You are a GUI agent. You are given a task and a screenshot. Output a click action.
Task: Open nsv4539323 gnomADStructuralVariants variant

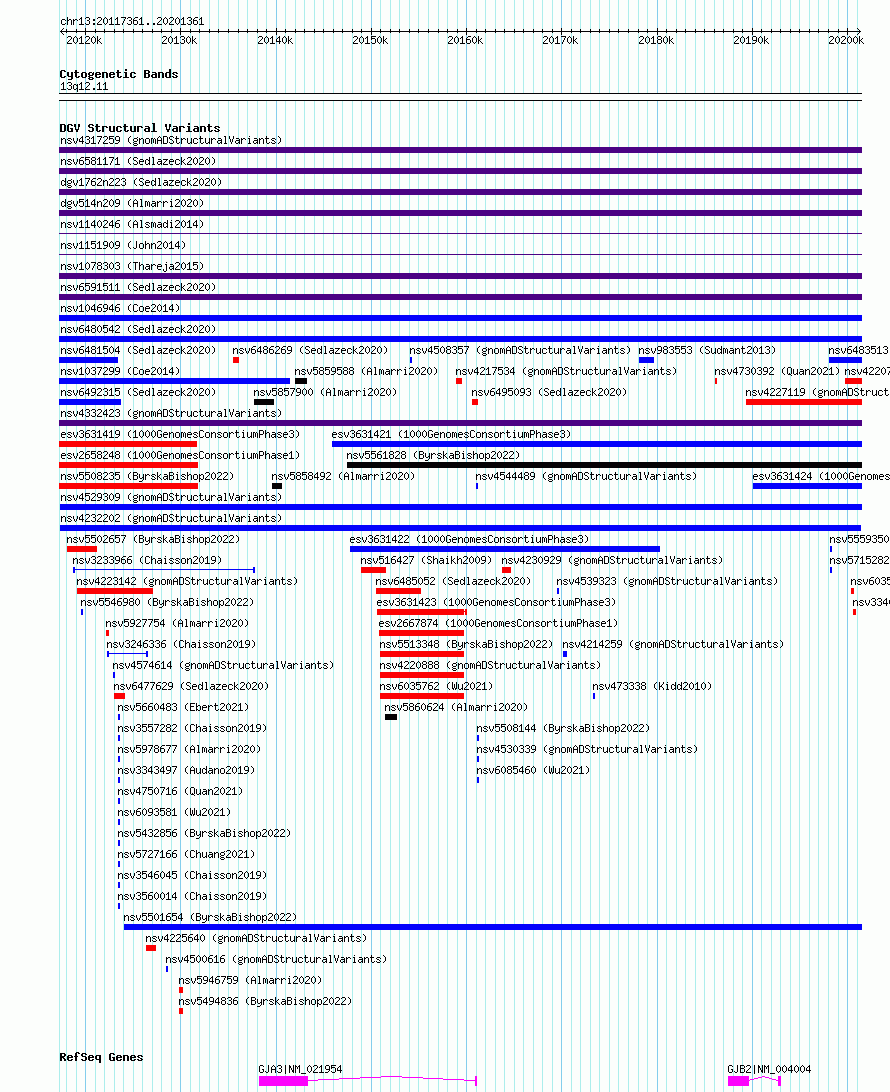point(667,581)
